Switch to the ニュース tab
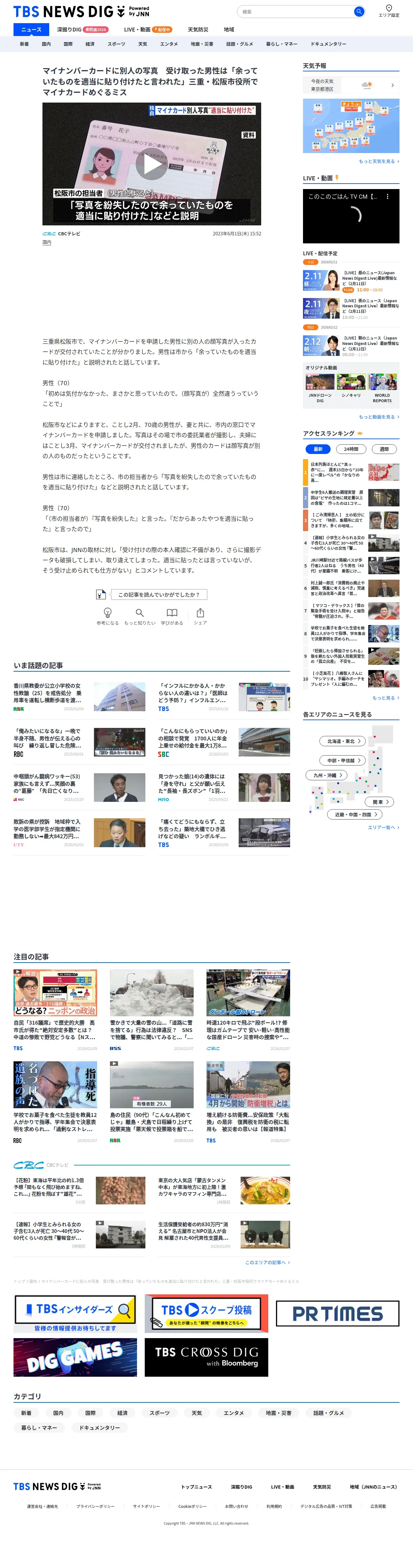 [x=31, y=29]
